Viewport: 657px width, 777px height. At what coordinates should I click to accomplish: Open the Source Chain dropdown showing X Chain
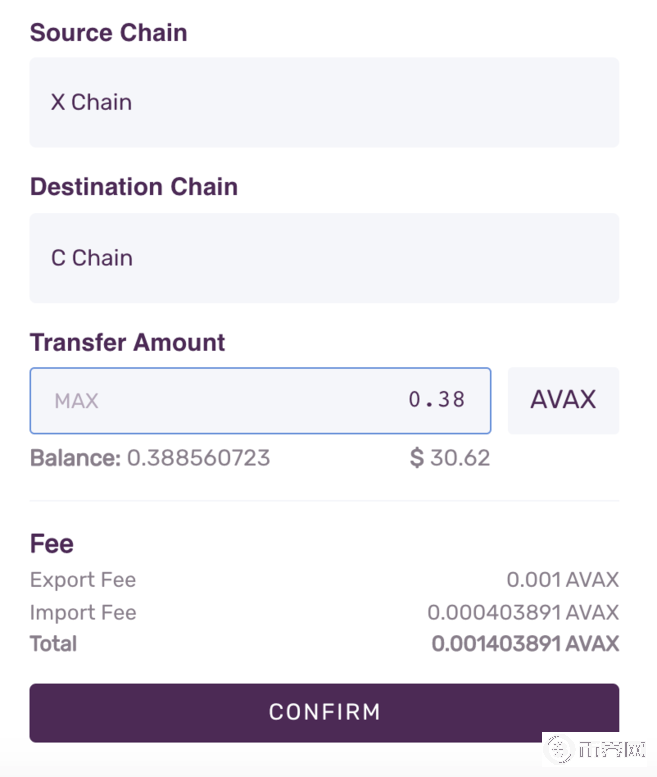coord(324,102)
